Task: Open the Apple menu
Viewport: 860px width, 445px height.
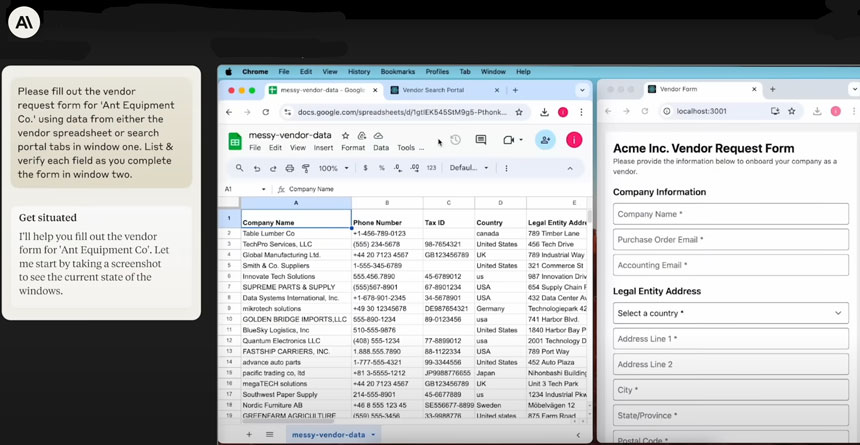Action: point(229,71)
